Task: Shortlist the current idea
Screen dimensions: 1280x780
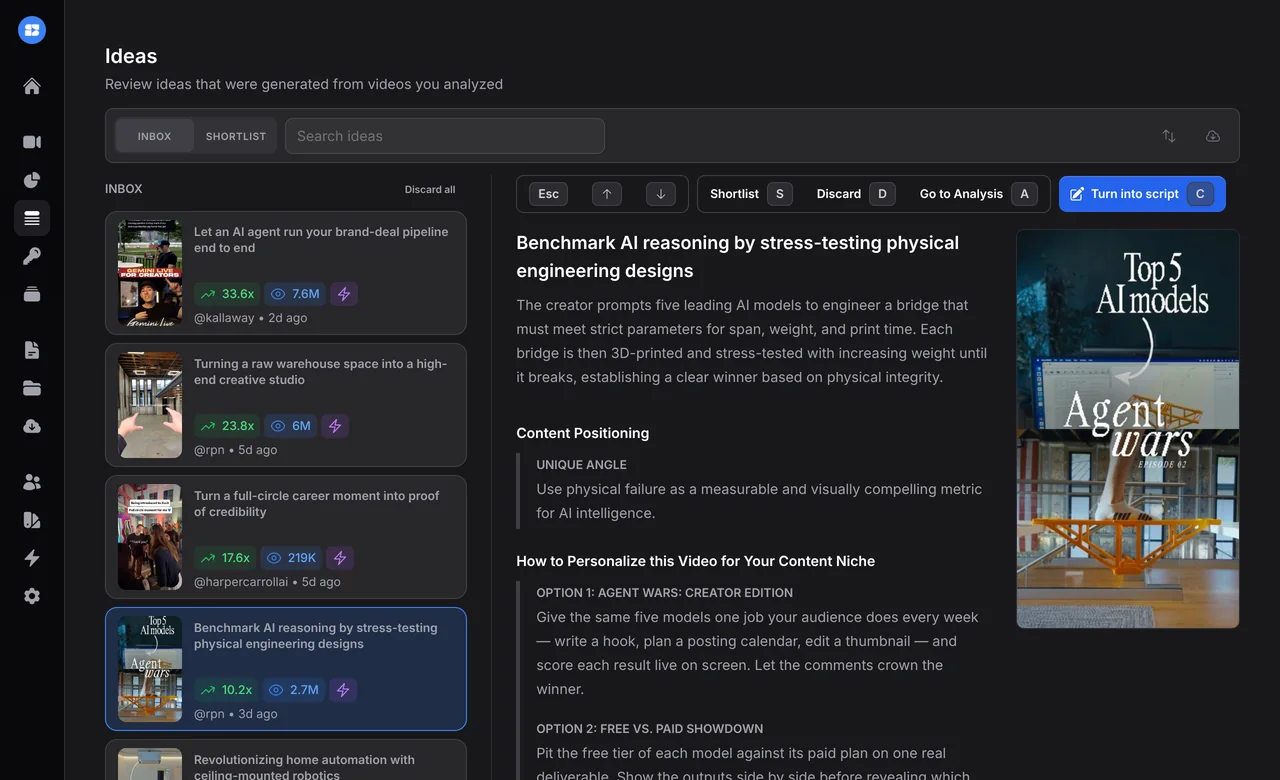Action: tap(751, 194)
